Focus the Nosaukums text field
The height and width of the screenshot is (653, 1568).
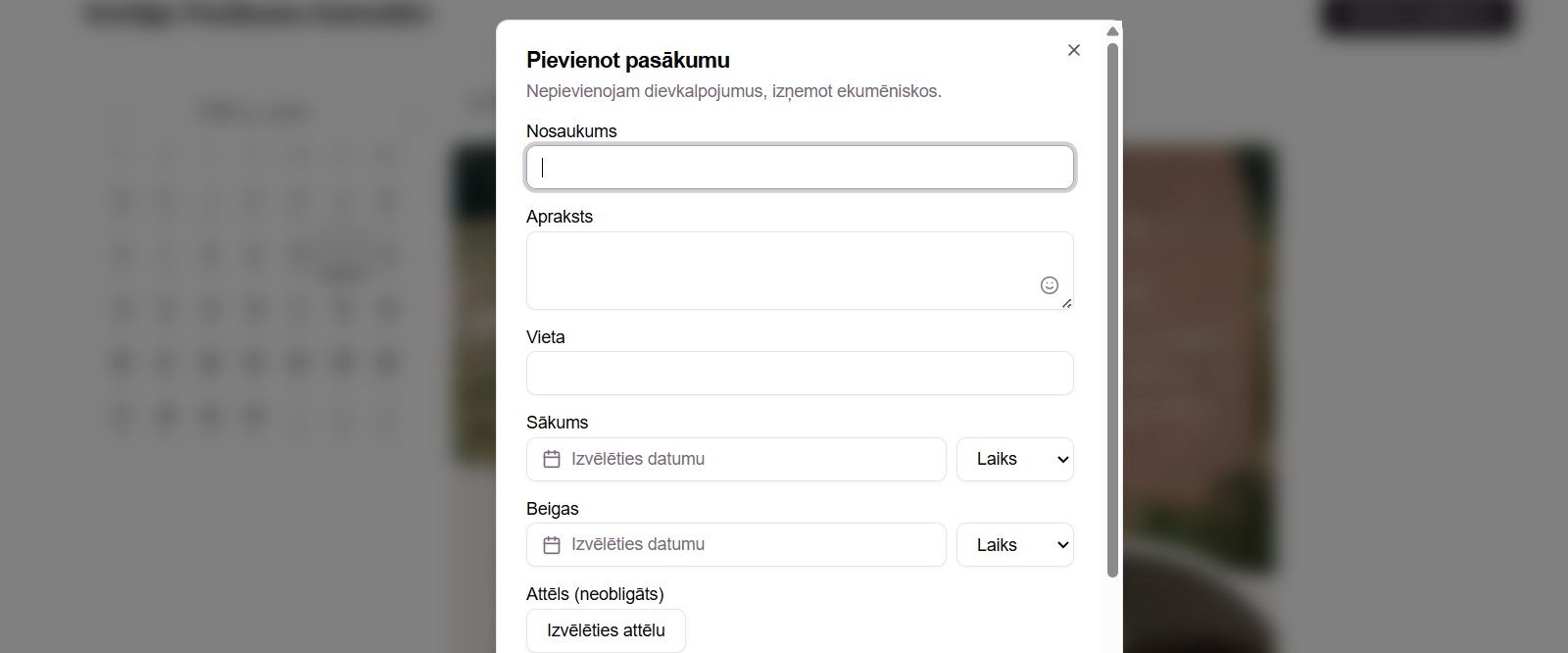click(x=799, y=168)
